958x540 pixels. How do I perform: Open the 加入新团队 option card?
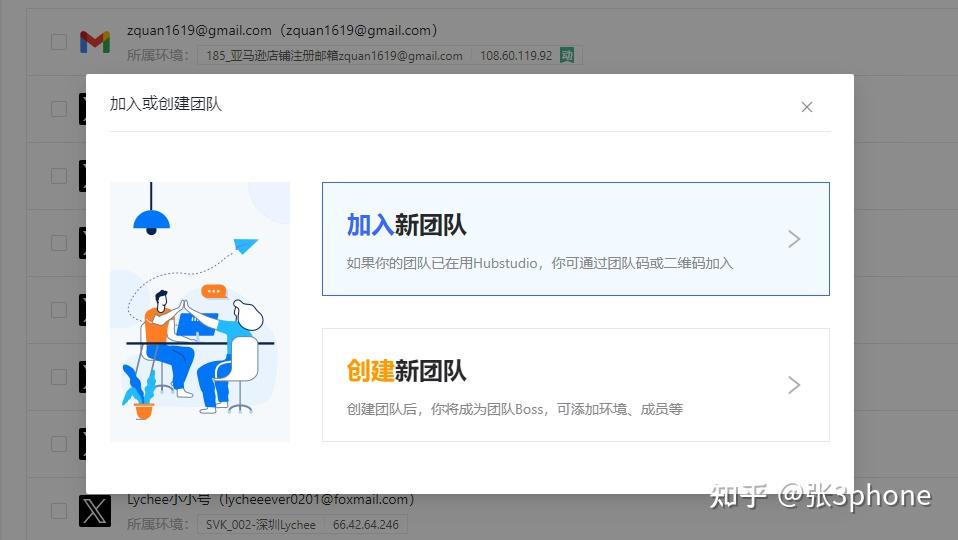(576, 239)
